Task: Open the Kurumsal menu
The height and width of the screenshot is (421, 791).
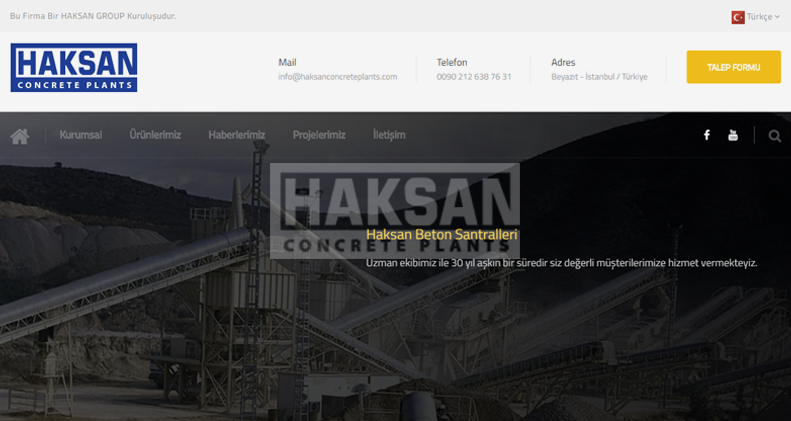Action: pyautogui.click(x=81, y=135)
